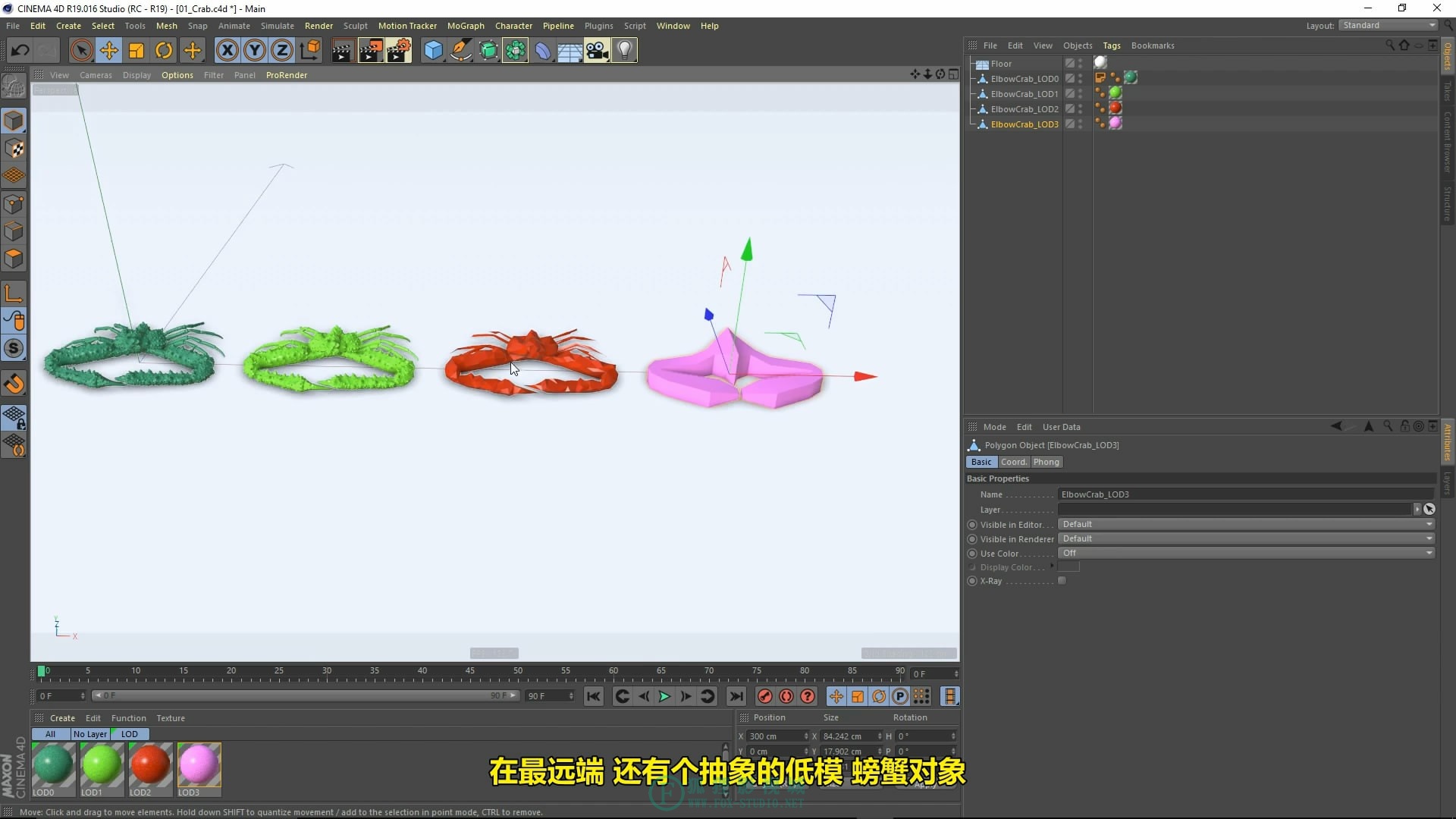Open render settings icon
The height and width of the screenshot is (819, 1456).
(x=399, y=51)
